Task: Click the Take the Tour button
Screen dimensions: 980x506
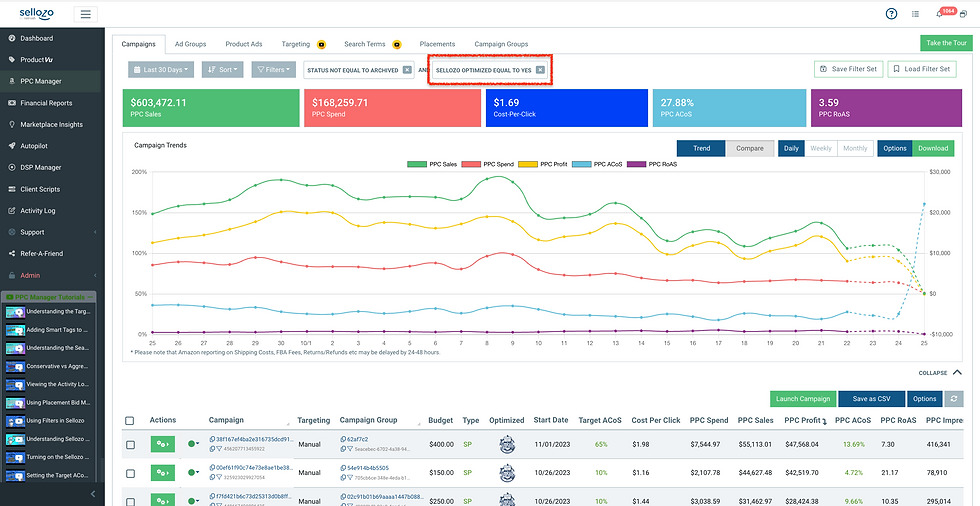Action: 946,43
